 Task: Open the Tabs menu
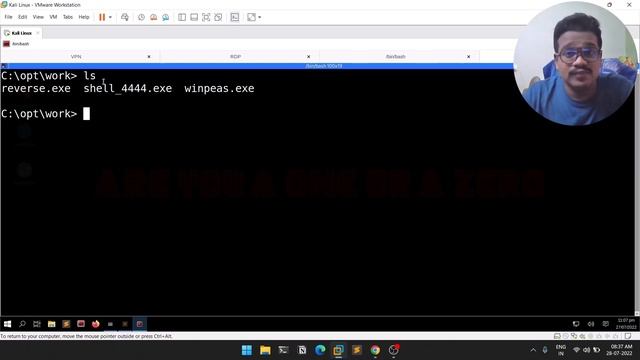[x=68, y=17]
